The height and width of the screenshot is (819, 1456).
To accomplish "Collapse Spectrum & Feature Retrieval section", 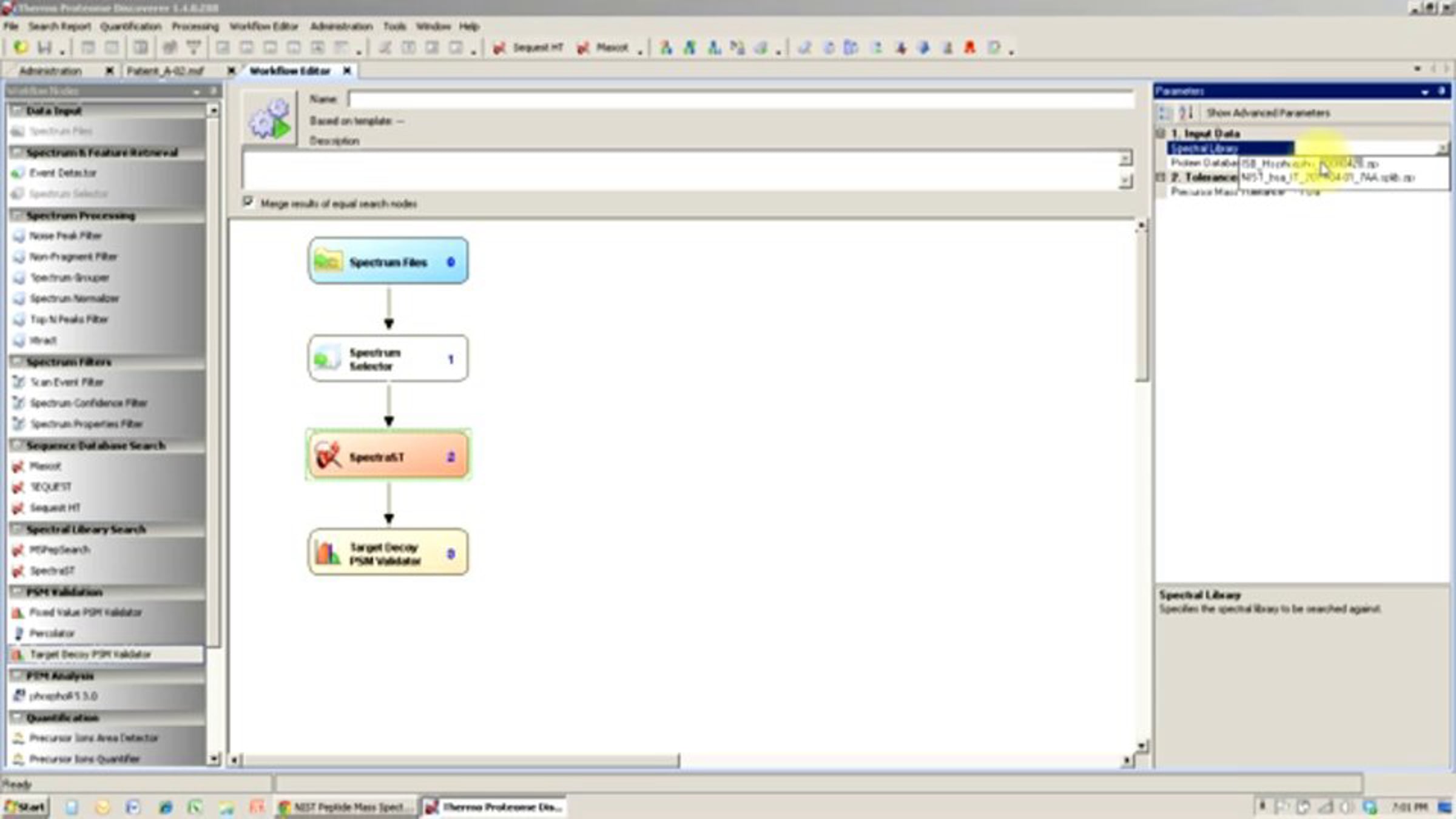I will 16,152.
